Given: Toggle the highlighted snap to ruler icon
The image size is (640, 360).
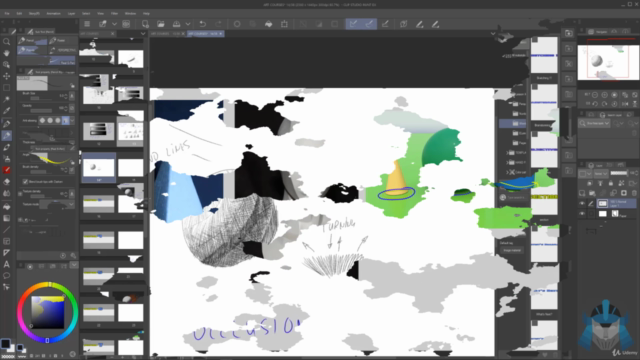Looking at the screenshot, I should 353,24.
